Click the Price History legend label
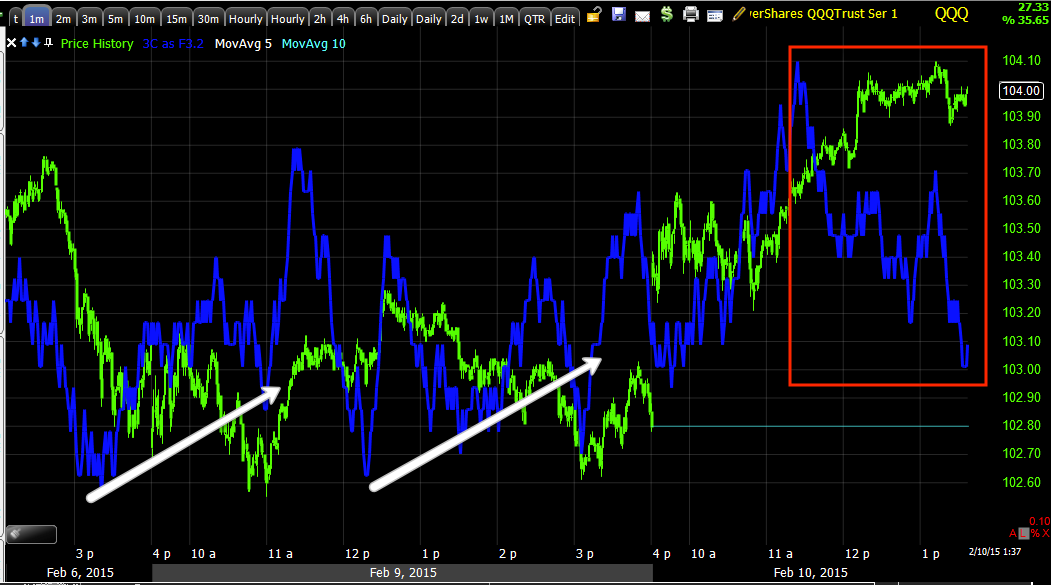 pyautogui.click(x=97, y=44)
